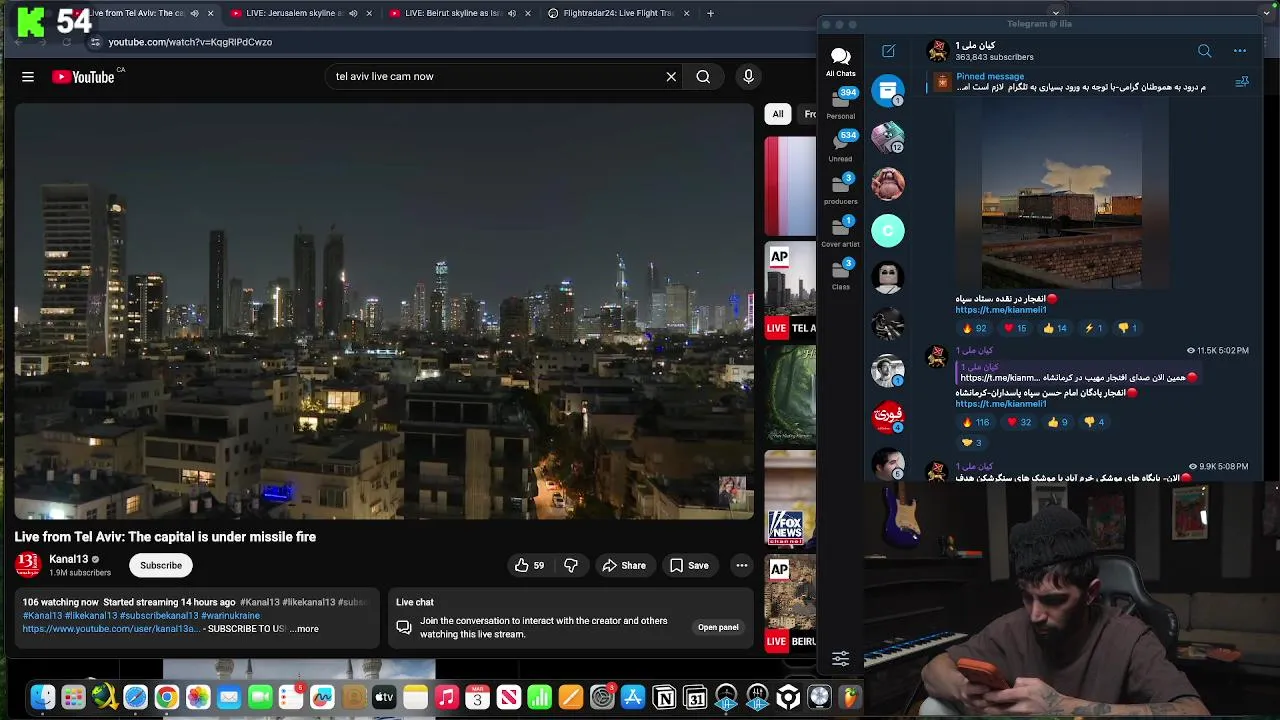Open the AP LIVE TEL A recommended thumbnail
1280x720 pixels.
(x=790, y=290)
